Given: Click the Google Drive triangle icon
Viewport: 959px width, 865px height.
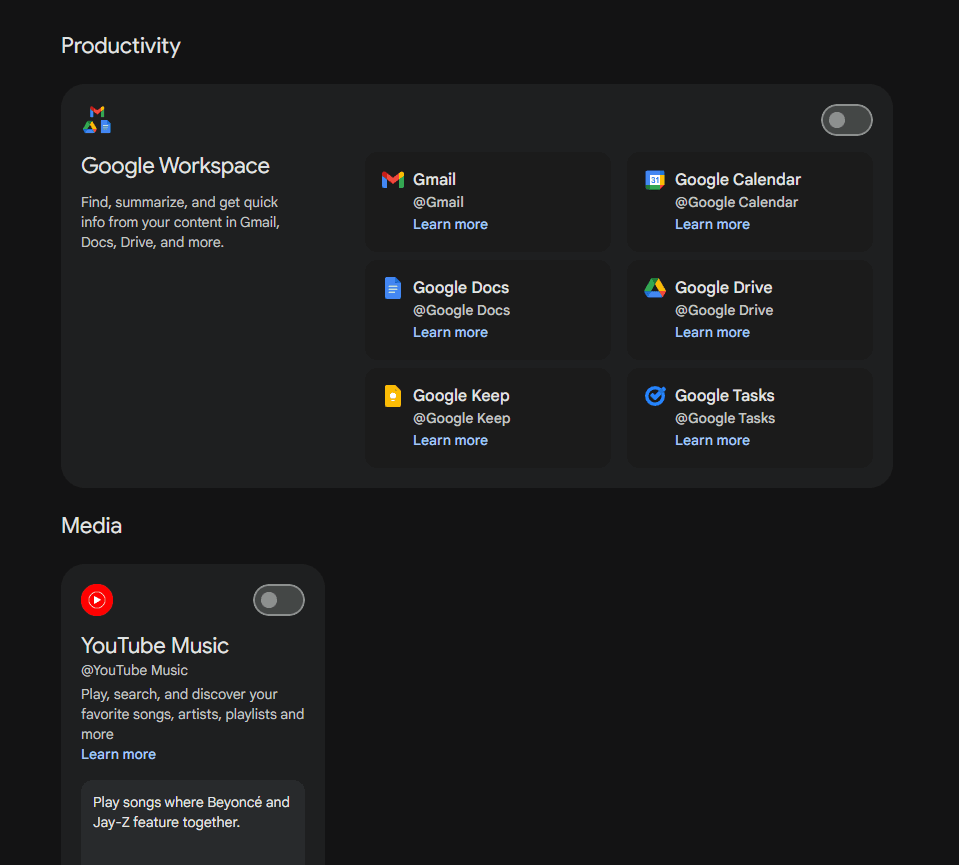Looking at the screenshot, I should coord(655,288).
